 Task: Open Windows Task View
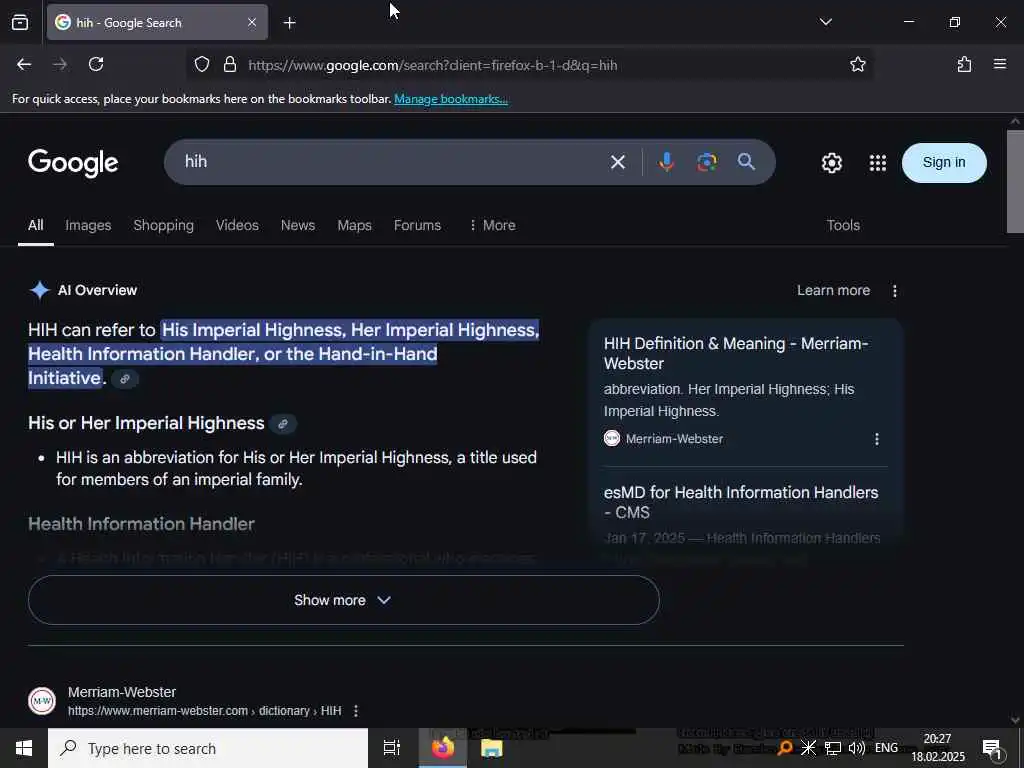[x=392, y=748]
